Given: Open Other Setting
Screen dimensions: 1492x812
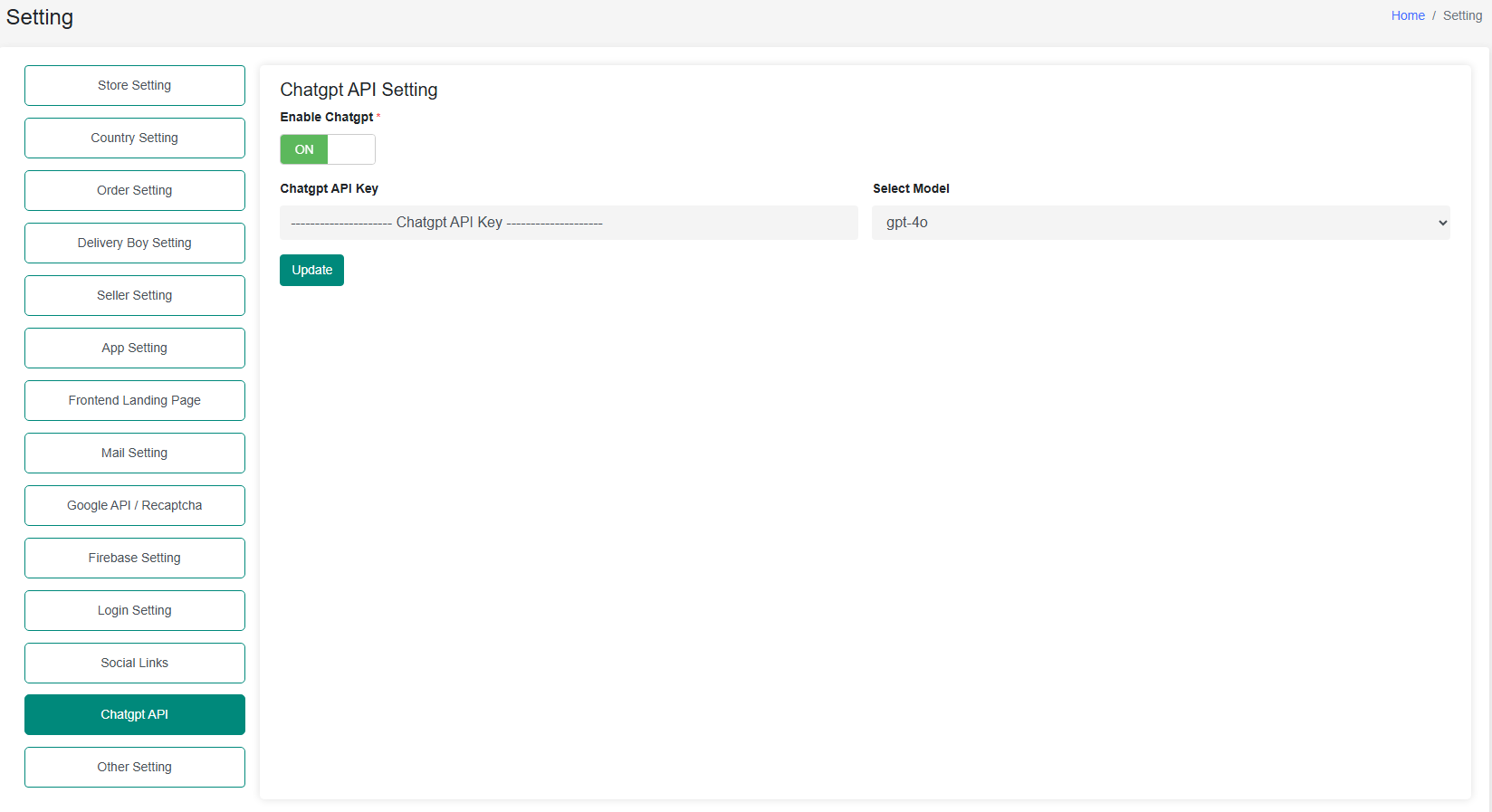Looking at the screenshot, I should coord(135,767).
